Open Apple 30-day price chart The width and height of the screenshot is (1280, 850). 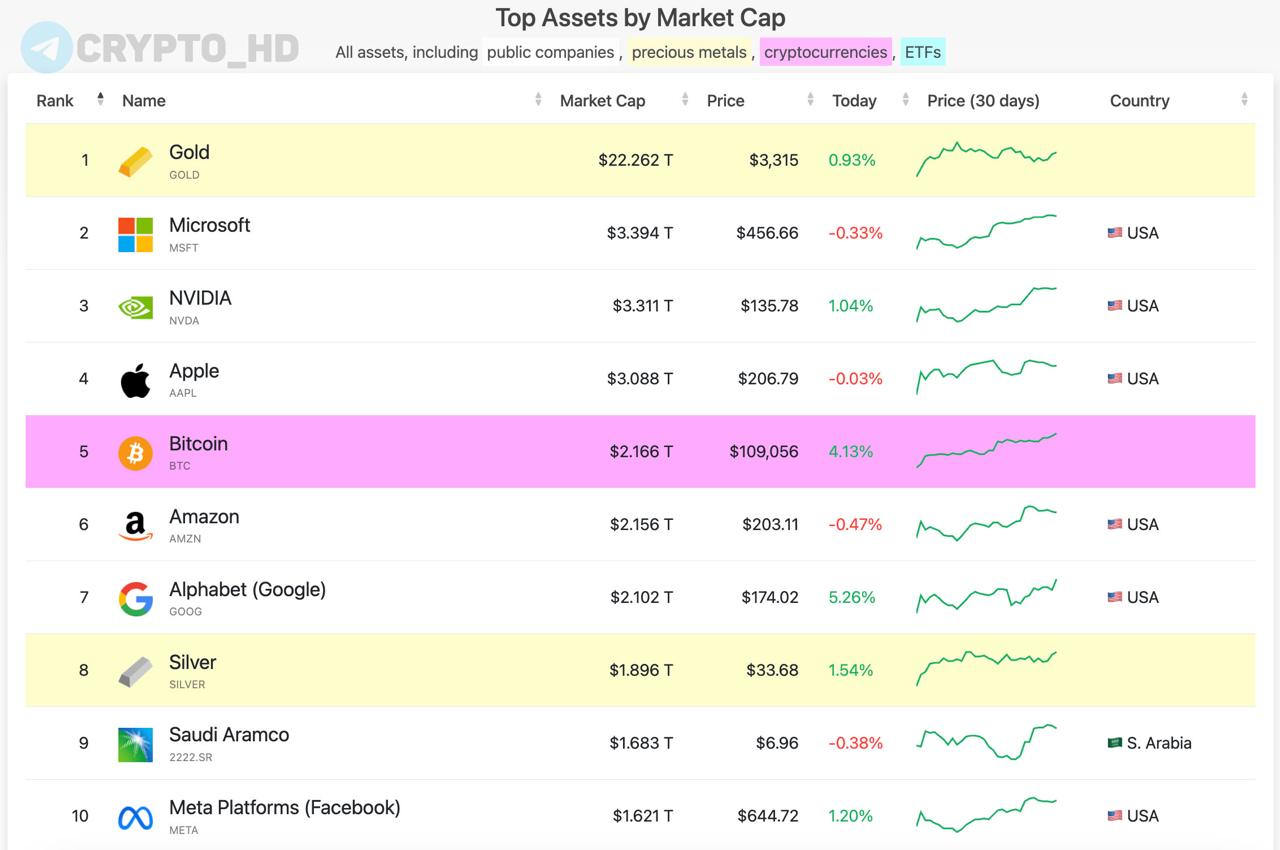[x=986, y=377]
